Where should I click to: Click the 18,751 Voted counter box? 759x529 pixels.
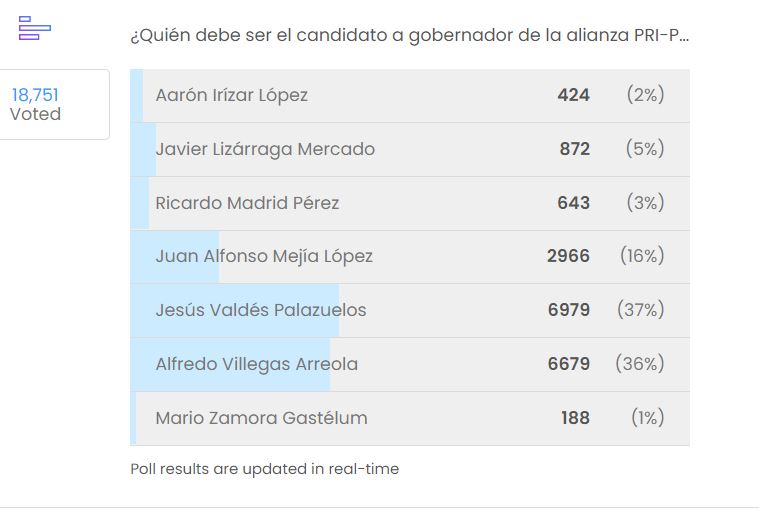click(x=53, y=105)
